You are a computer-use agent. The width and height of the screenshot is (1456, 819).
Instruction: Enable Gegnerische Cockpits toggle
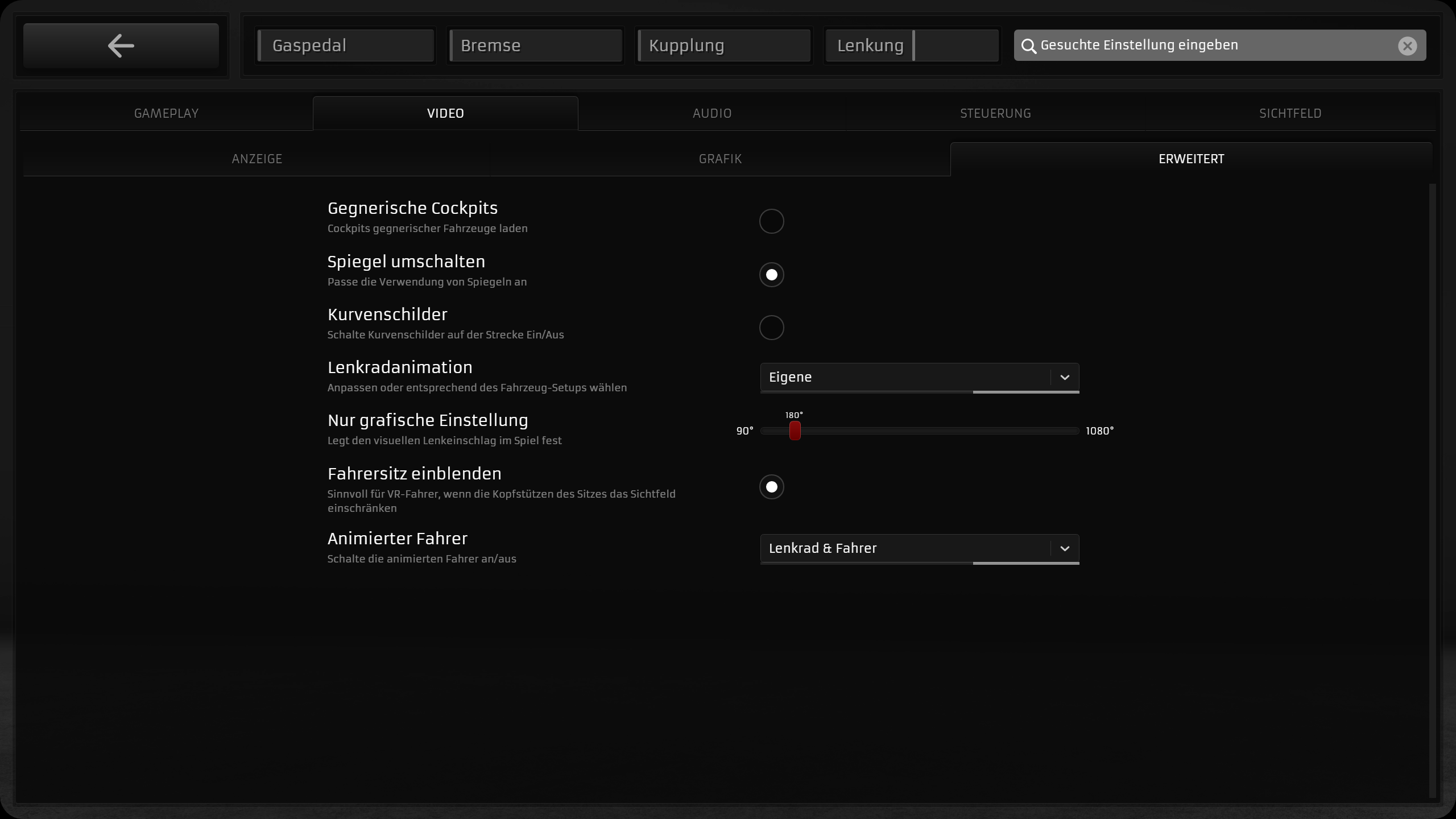771,221
